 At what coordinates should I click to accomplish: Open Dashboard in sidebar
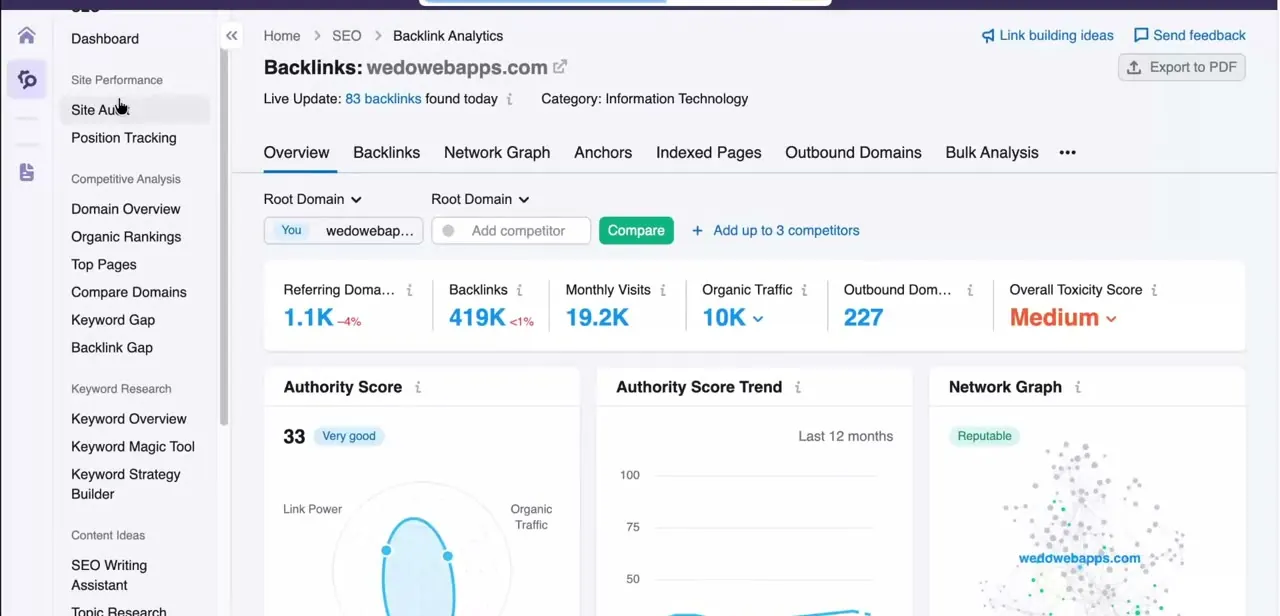pos(105,39)
